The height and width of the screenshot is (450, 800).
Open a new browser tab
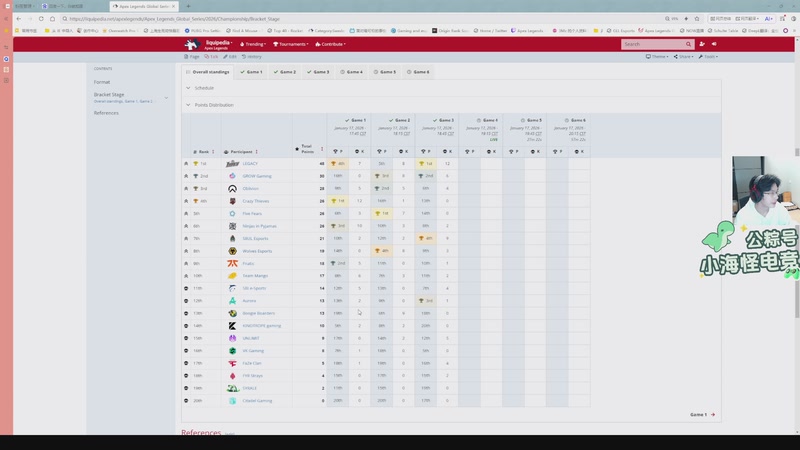pos(188,6)
